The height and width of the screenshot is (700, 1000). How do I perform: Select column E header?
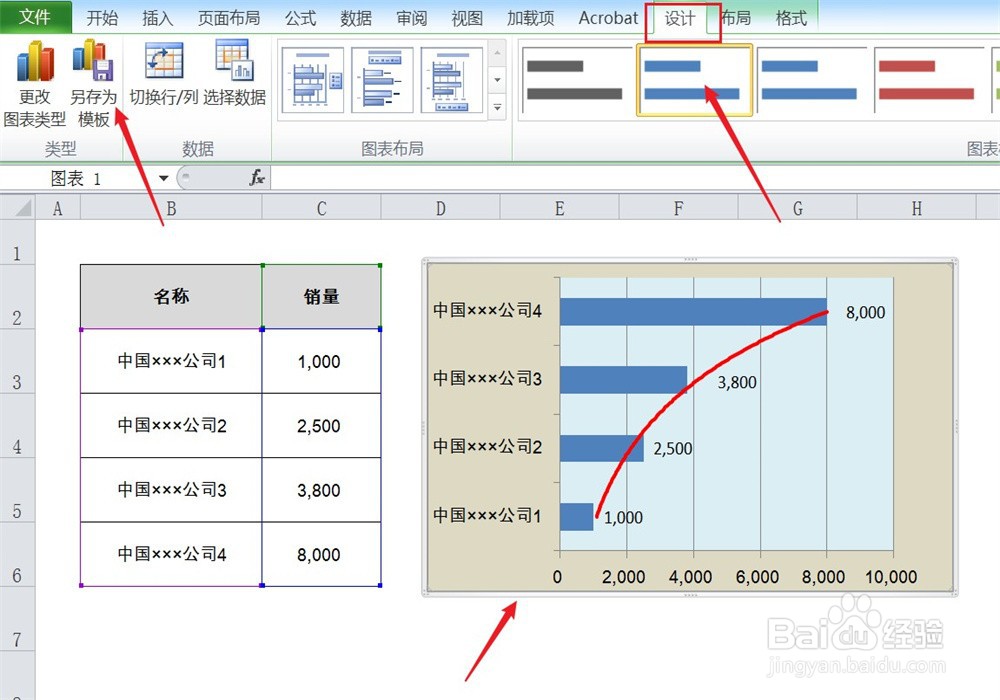click(x=559, y=208)
